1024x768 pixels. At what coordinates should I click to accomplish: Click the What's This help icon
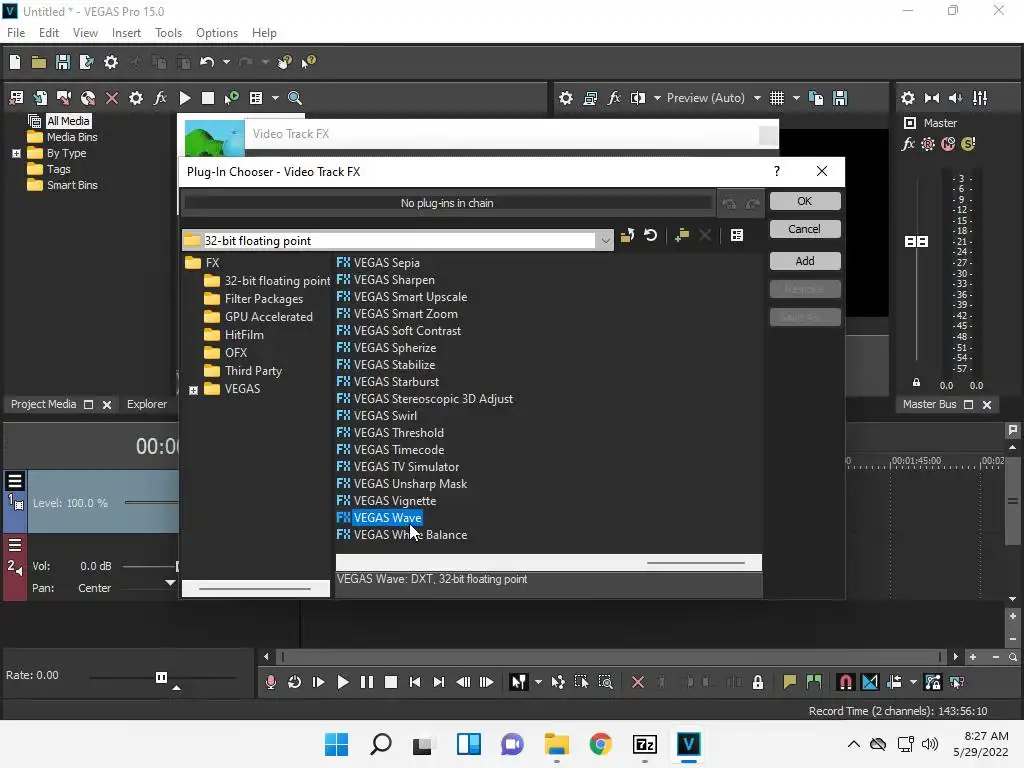[308, 62]
